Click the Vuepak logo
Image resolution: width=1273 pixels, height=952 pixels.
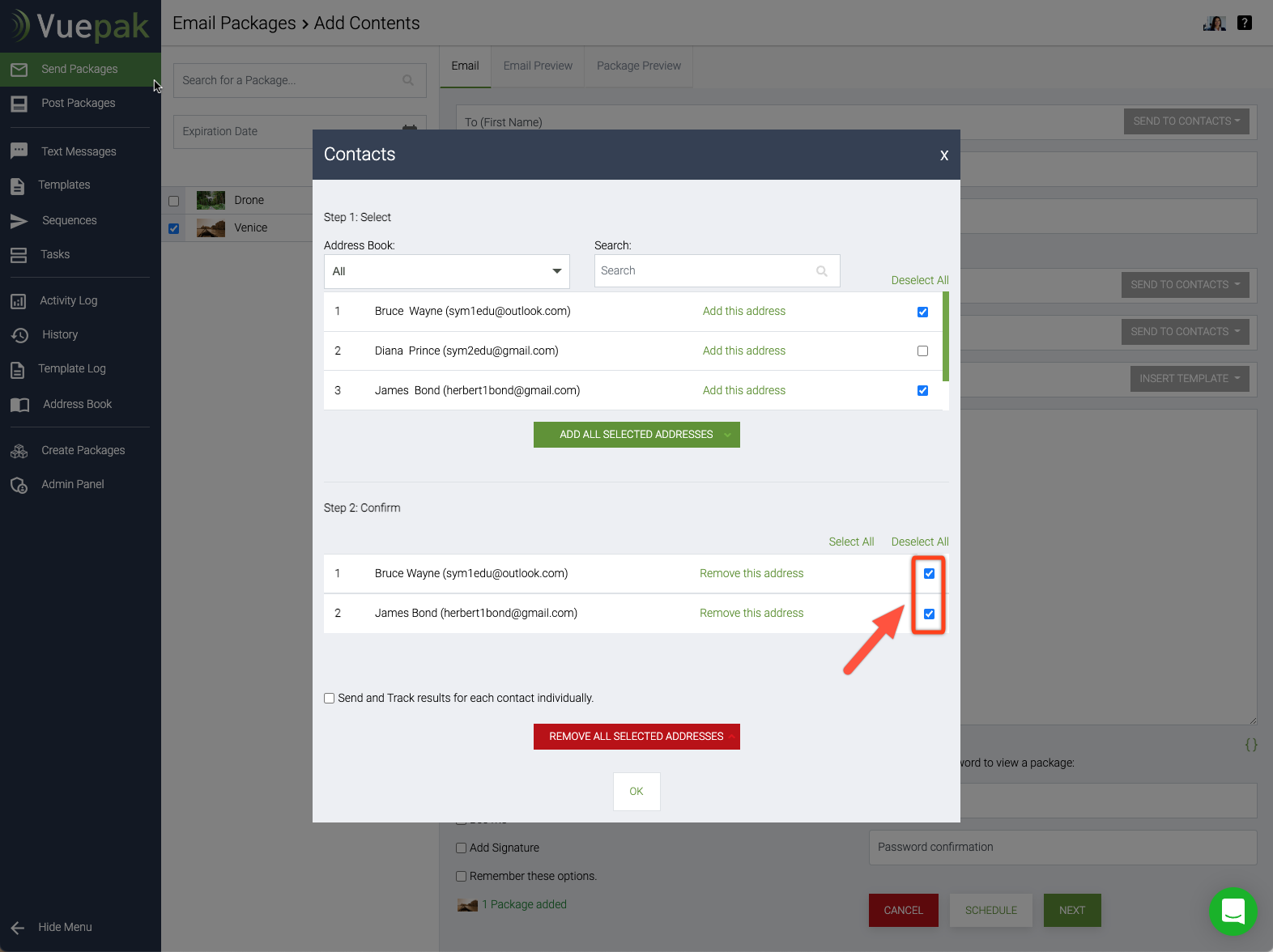79,26
